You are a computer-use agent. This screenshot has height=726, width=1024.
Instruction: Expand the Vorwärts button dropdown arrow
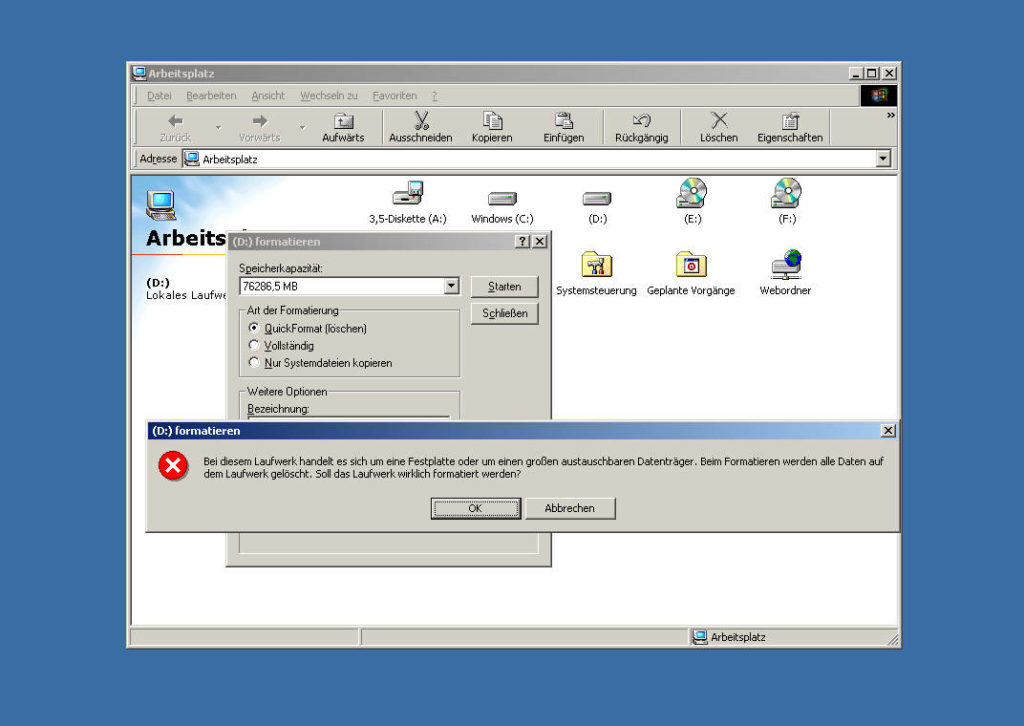(303, 128)
